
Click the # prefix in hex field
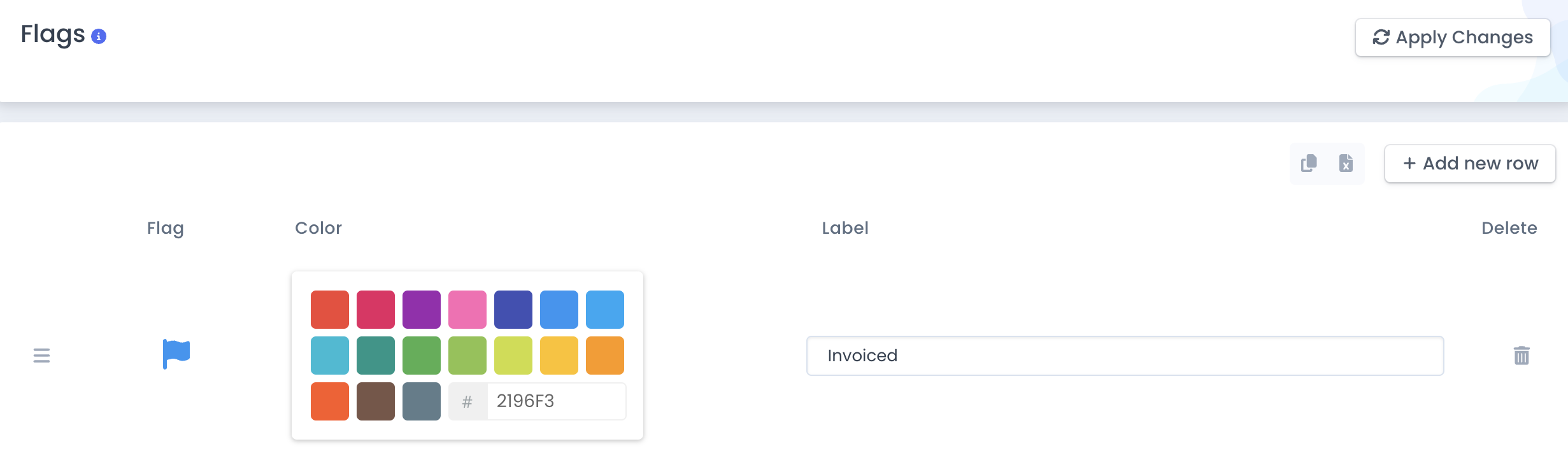[467, 401]
